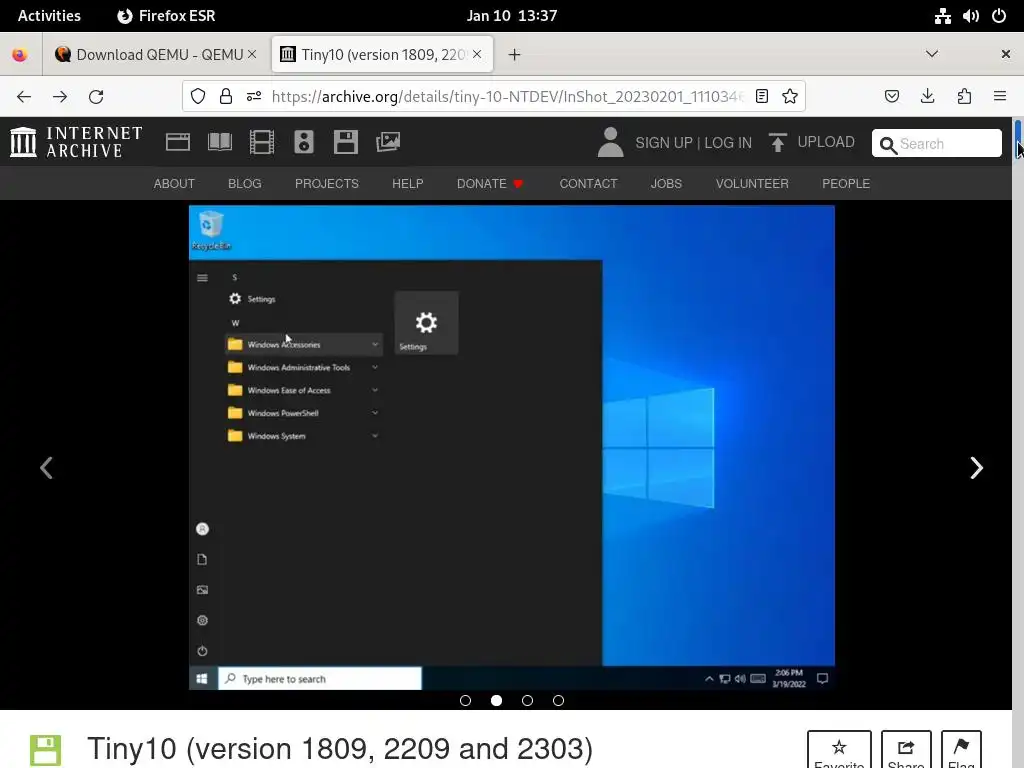Open the Texts book icon
The width and height of the screenshot is (1024, 768).
click(219, 142)
